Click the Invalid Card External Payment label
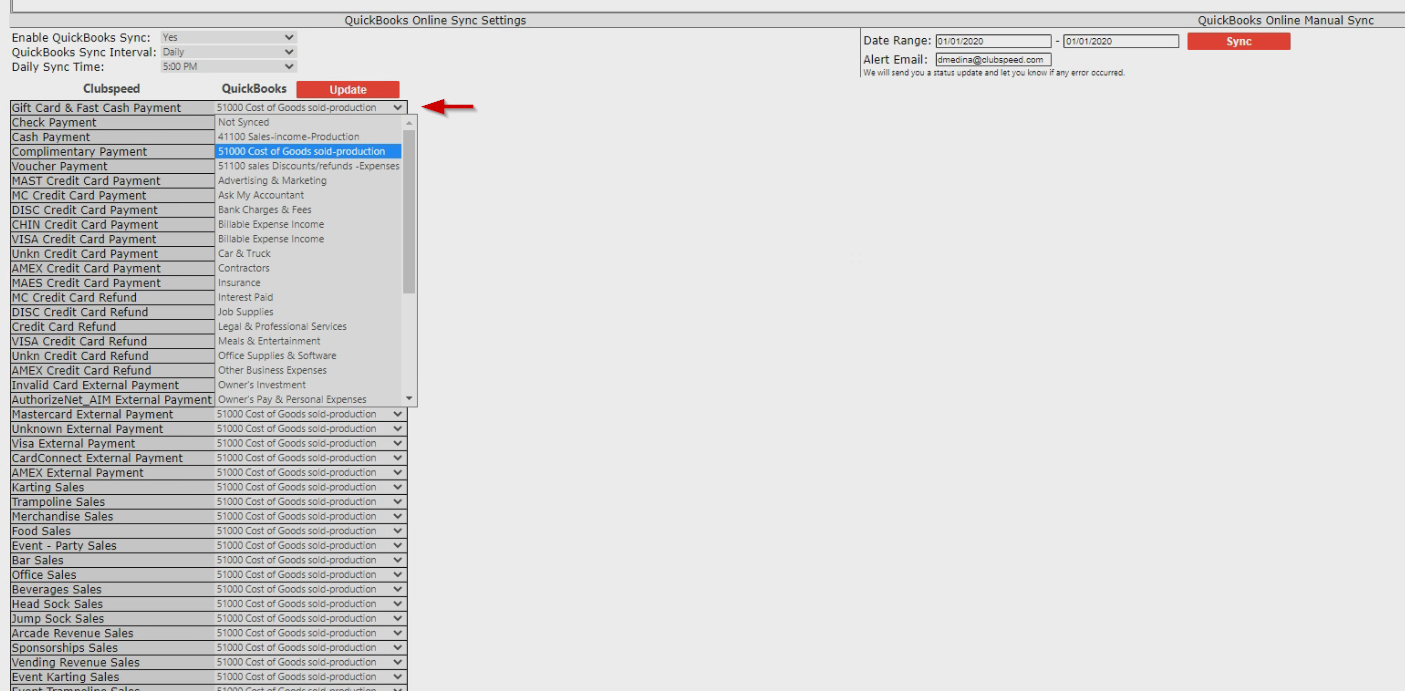 95,385
